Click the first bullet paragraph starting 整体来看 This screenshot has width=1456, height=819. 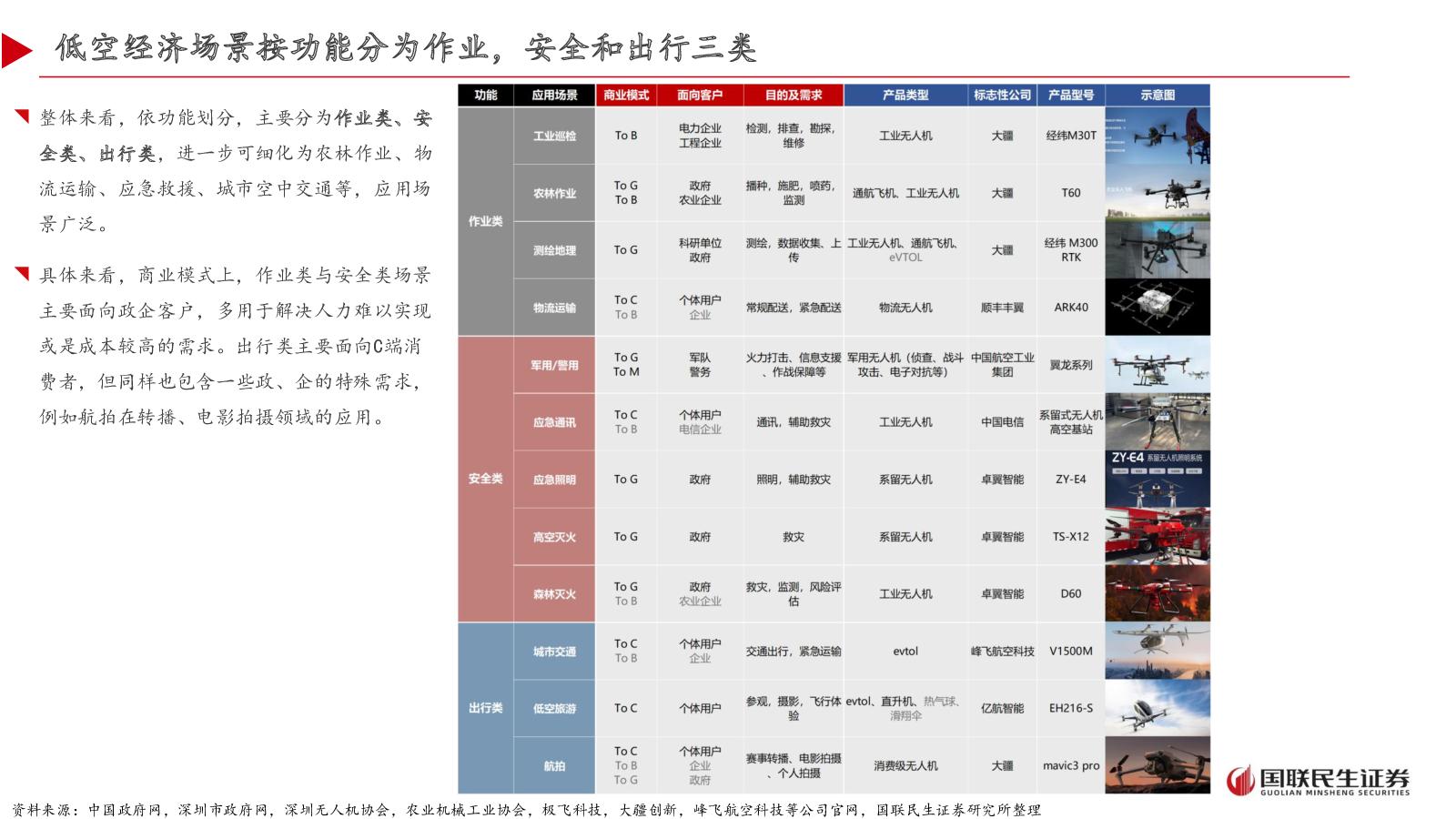[x=236, y=171]
